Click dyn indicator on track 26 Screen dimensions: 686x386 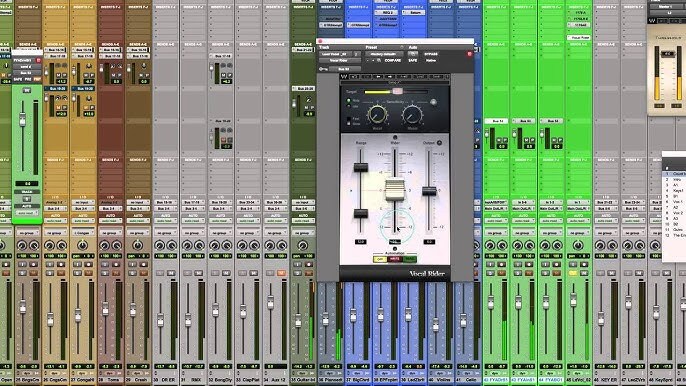tap(56, 373)
